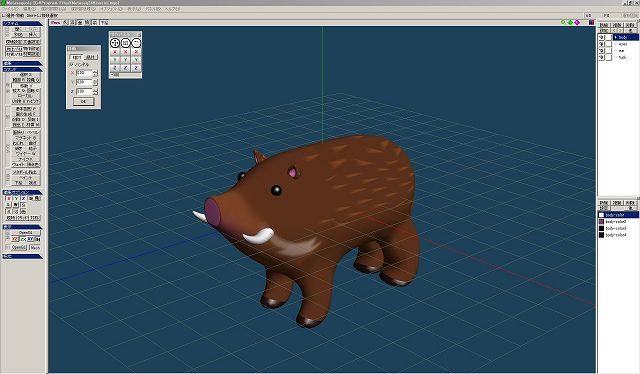
Task: Click red X button under the move handle
Action: (x=115, y=52)
